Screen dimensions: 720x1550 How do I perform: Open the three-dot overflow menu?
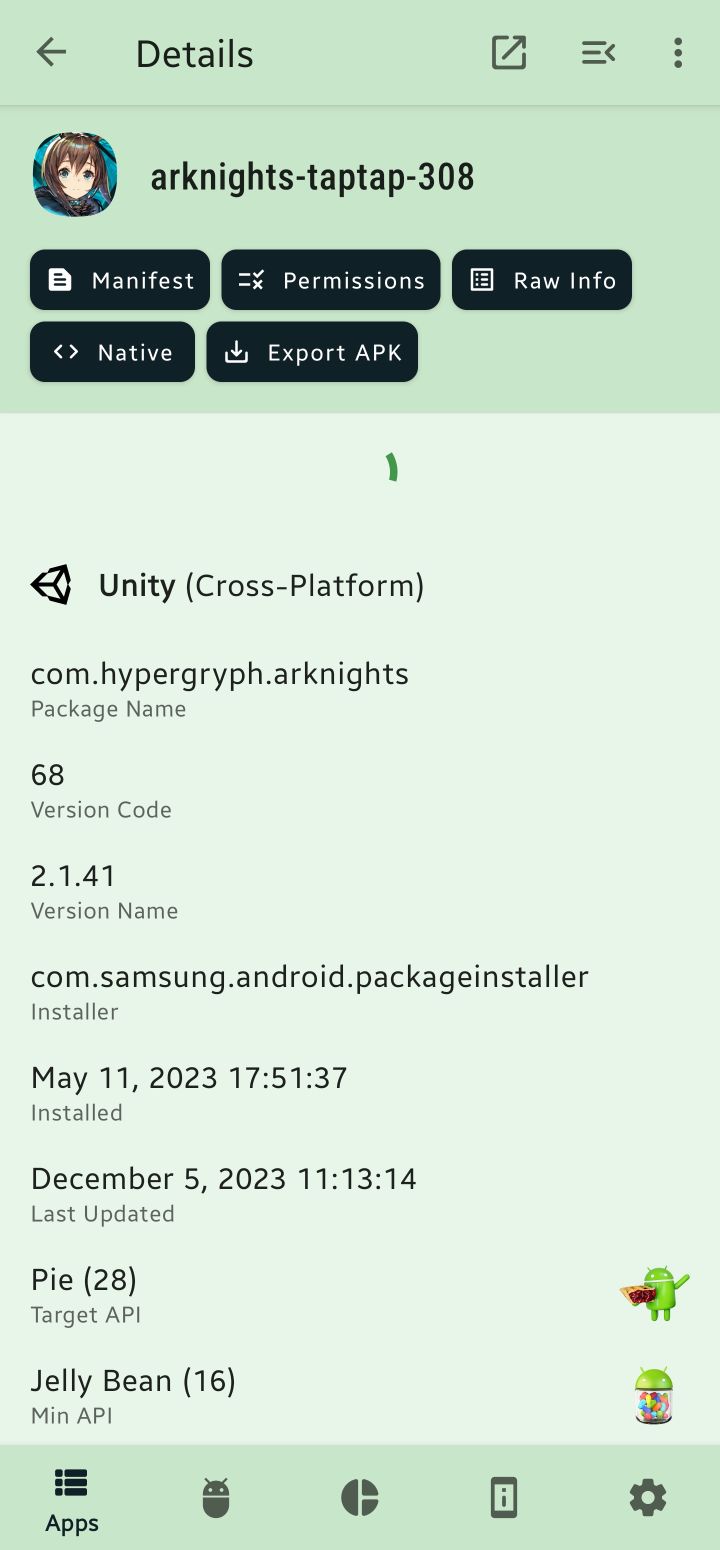coord(678,53)
